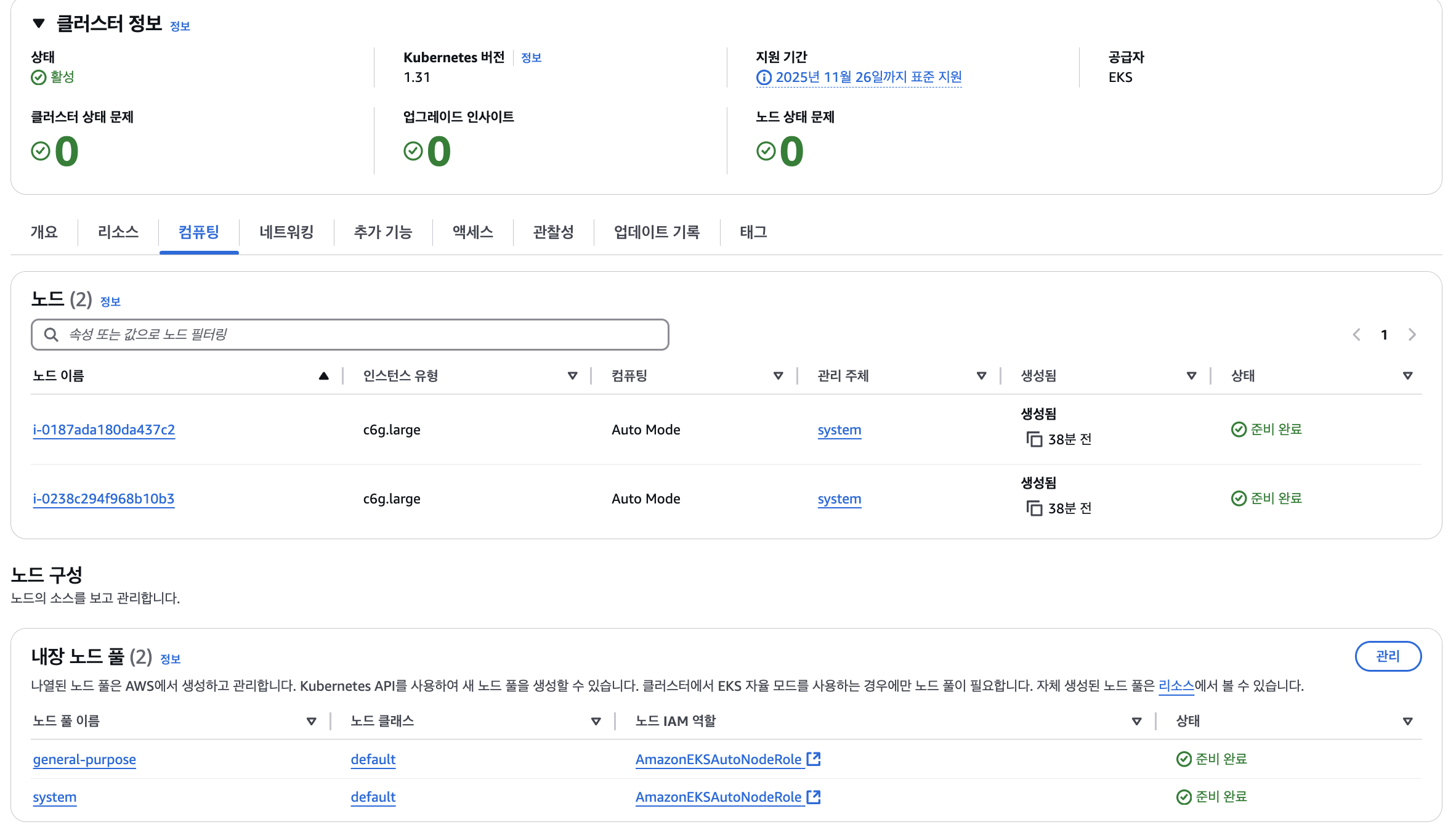Image resolution: width=1456 pixels, height=827 pixels.
Task: Click the copy icon beside second 38분 전
Action: (x=1034, y=508)
